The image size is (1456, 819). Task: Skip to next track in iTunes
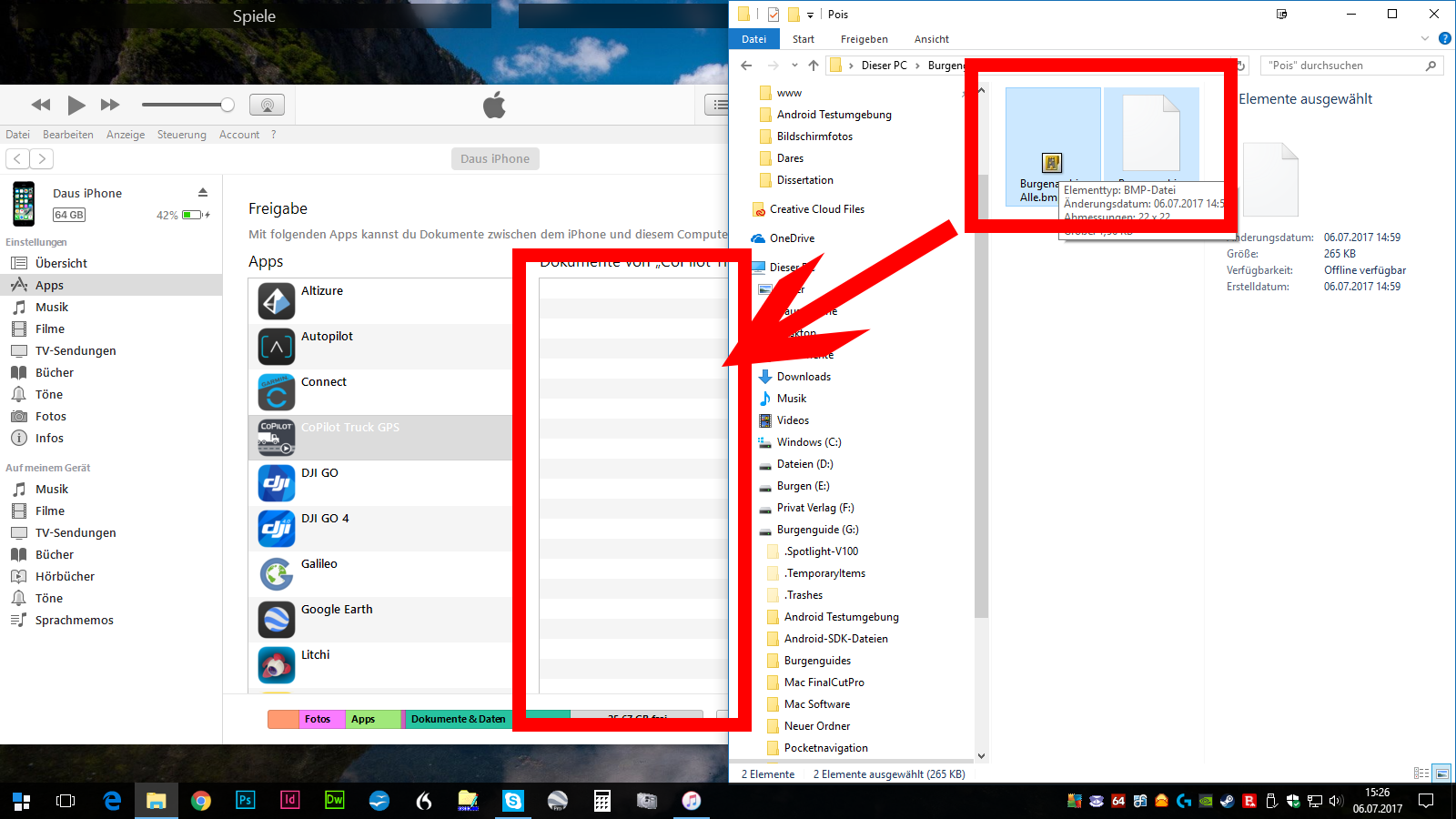pos(110,106)
